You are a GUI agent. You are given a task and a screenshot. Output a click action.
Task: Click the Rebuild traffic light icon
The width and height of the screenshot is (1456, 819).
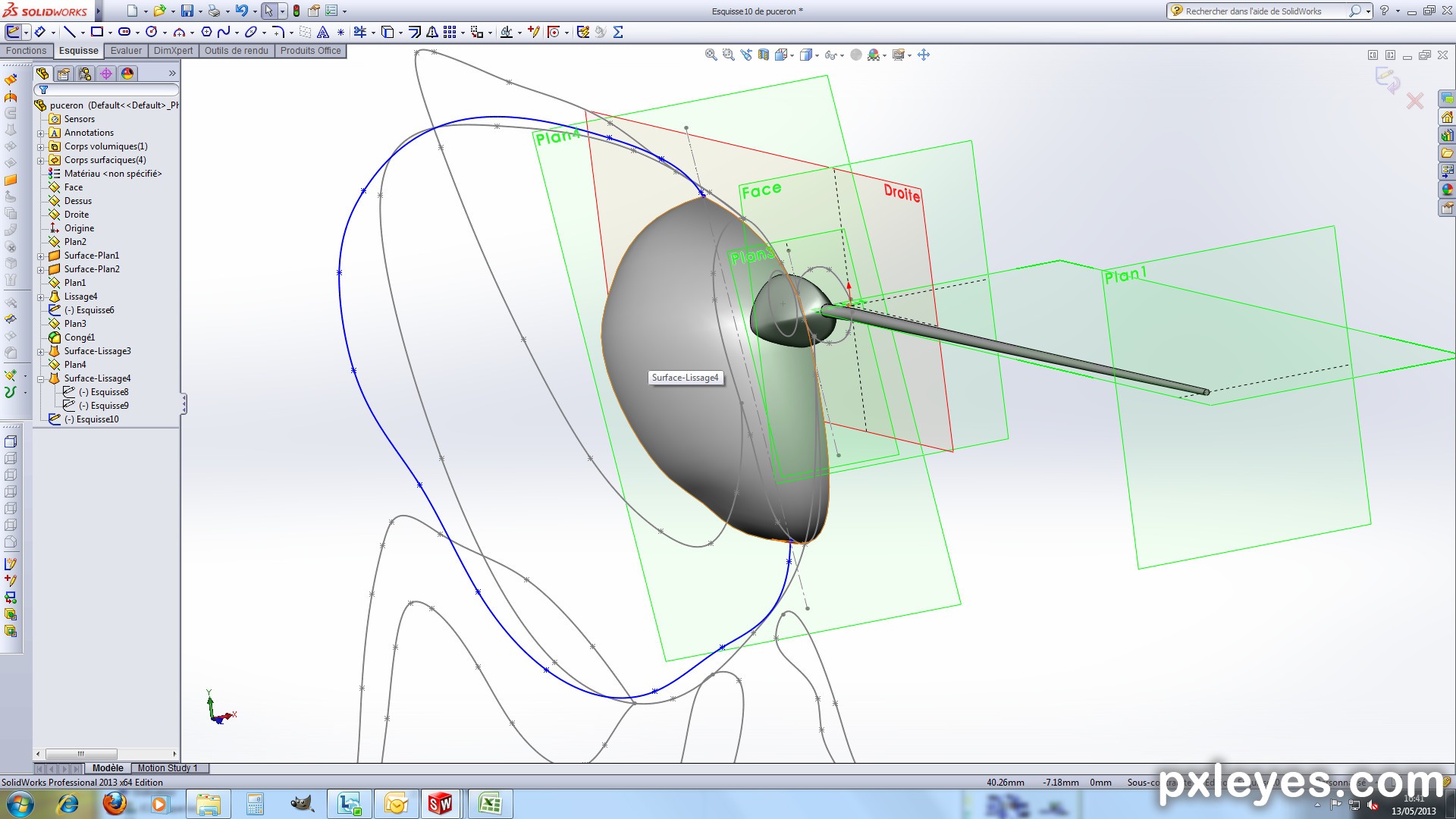[297, 11]
